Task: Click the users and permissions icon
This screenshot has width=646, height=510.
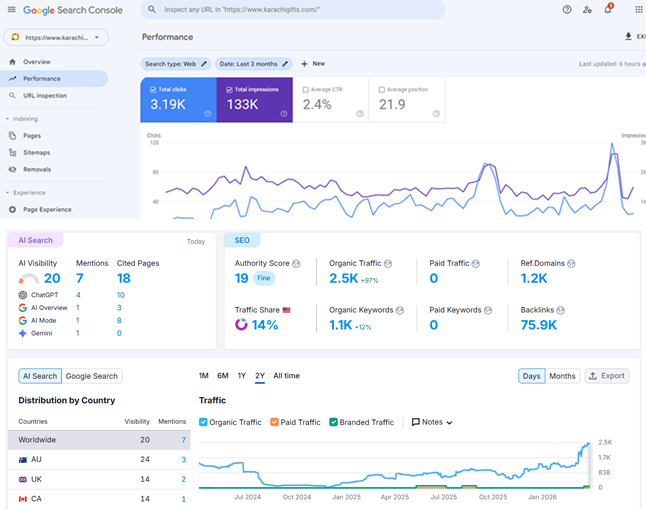Action: point(587,10)
